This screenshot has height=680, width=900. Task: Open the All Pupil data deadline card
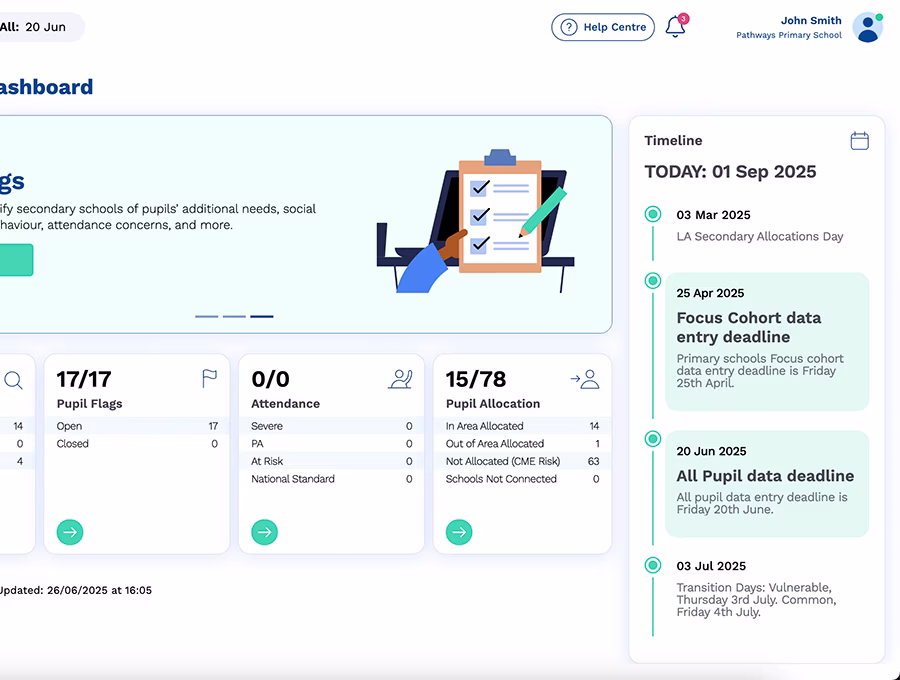(x=767, y=484)
